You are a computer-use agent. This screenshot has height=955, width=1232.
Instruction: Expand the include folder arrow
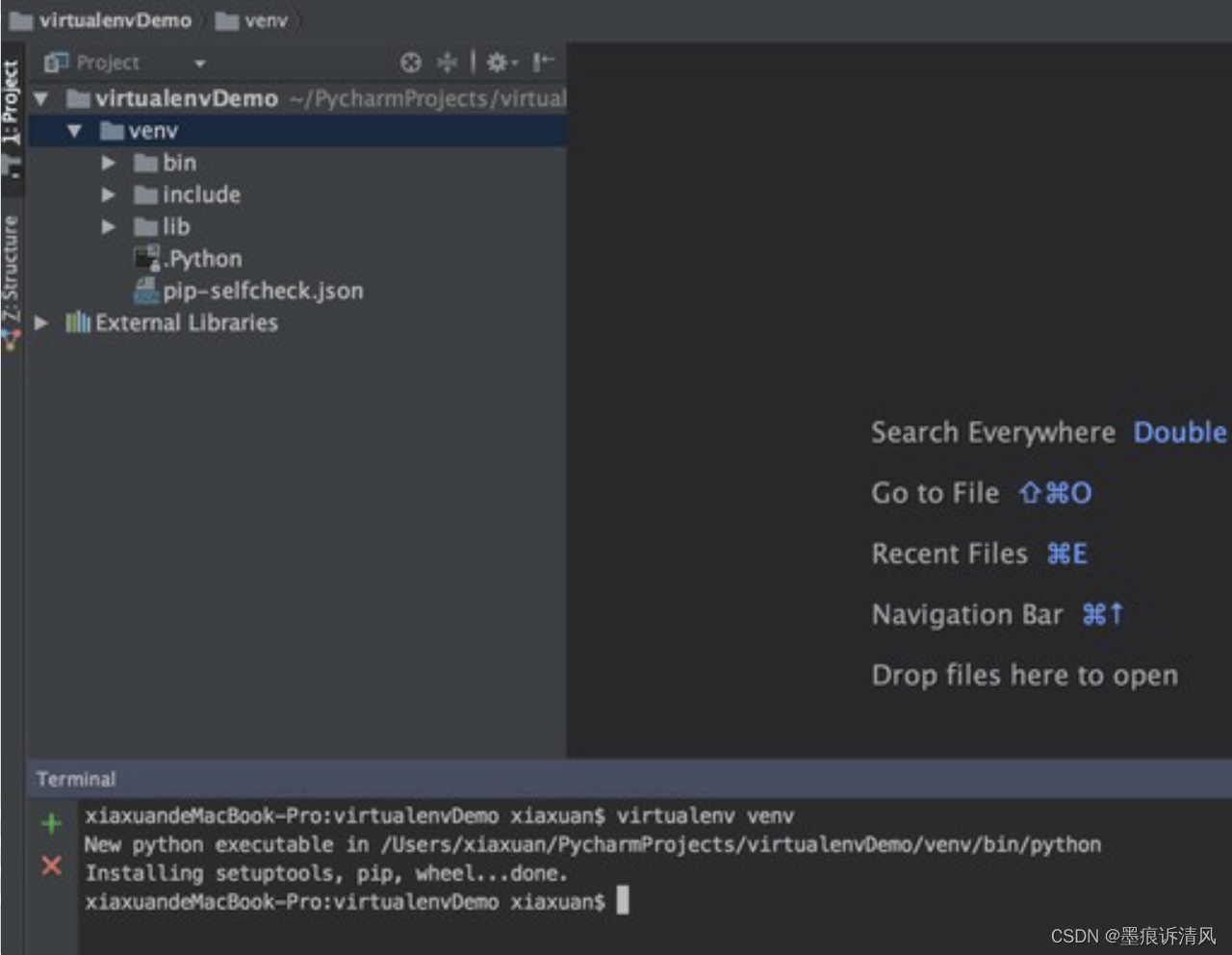[x=108, y=194]
